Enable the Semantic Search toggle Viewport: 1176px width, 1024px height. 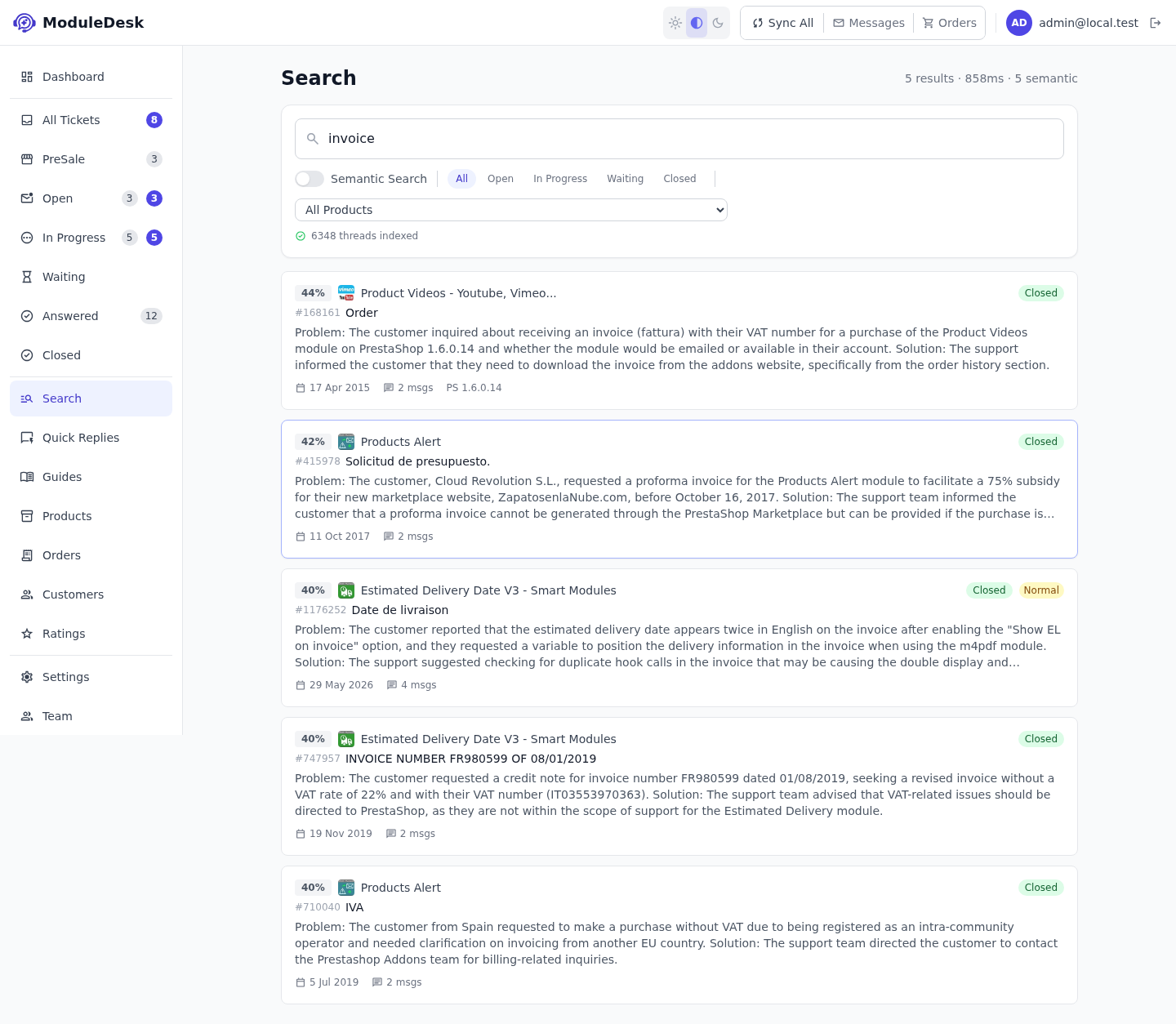click(310, 179)
